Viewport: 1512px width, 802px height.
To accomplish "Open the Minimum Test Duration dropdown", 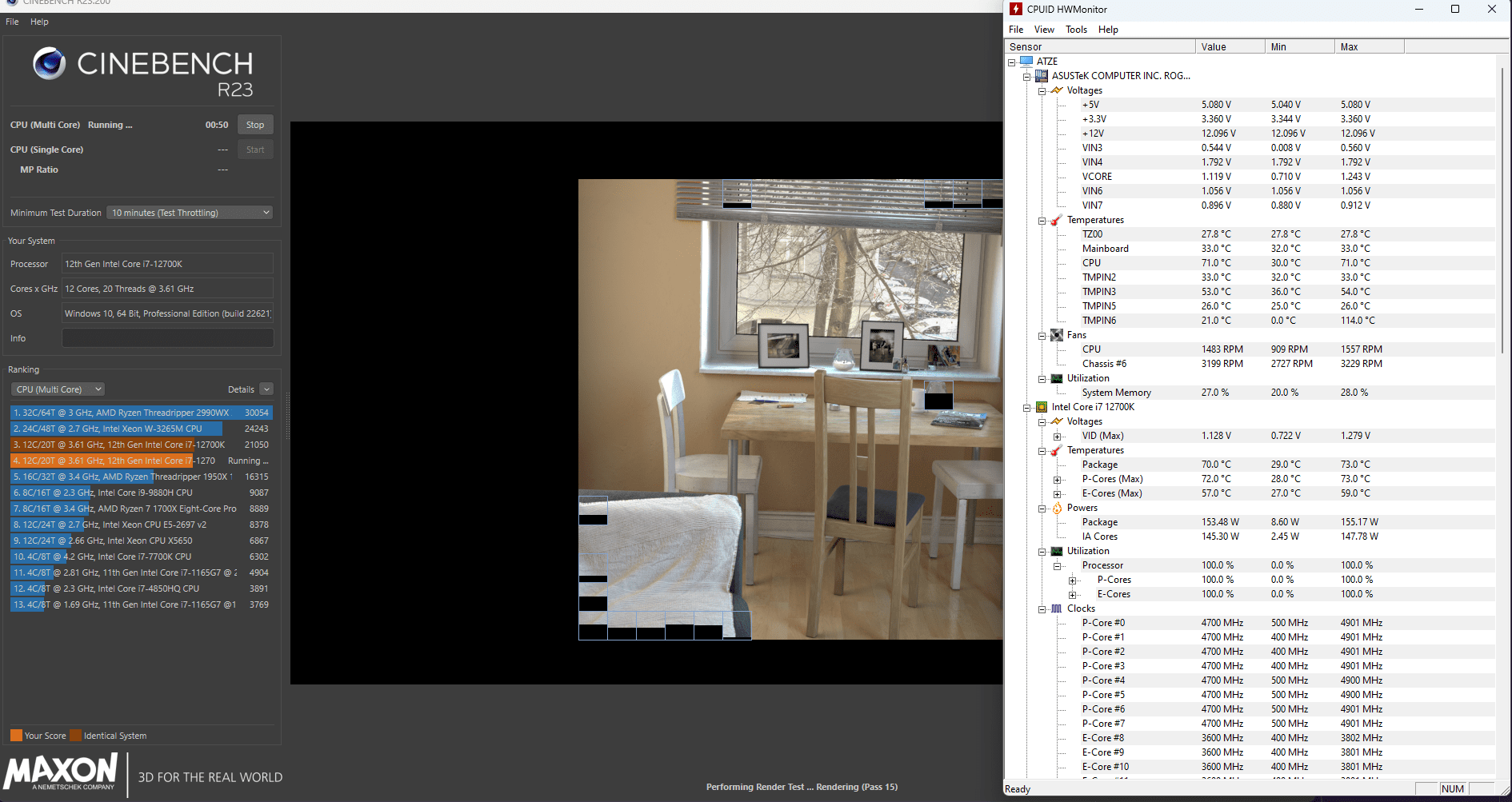I will [x=190, y=213].
